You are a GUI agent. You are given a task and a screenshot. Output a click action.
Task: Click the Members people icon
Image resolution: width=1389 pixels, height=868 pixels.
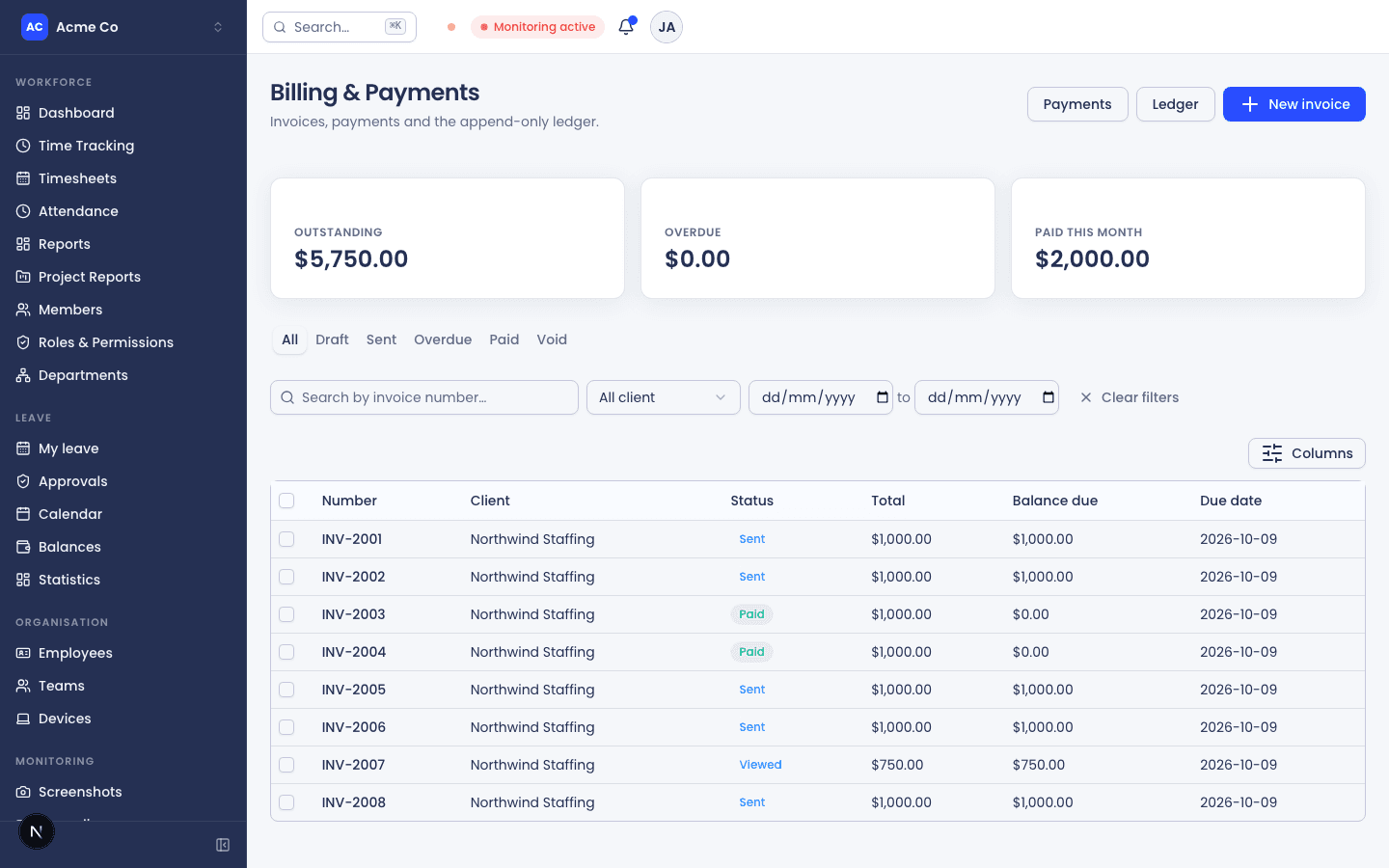pos(23,310)
